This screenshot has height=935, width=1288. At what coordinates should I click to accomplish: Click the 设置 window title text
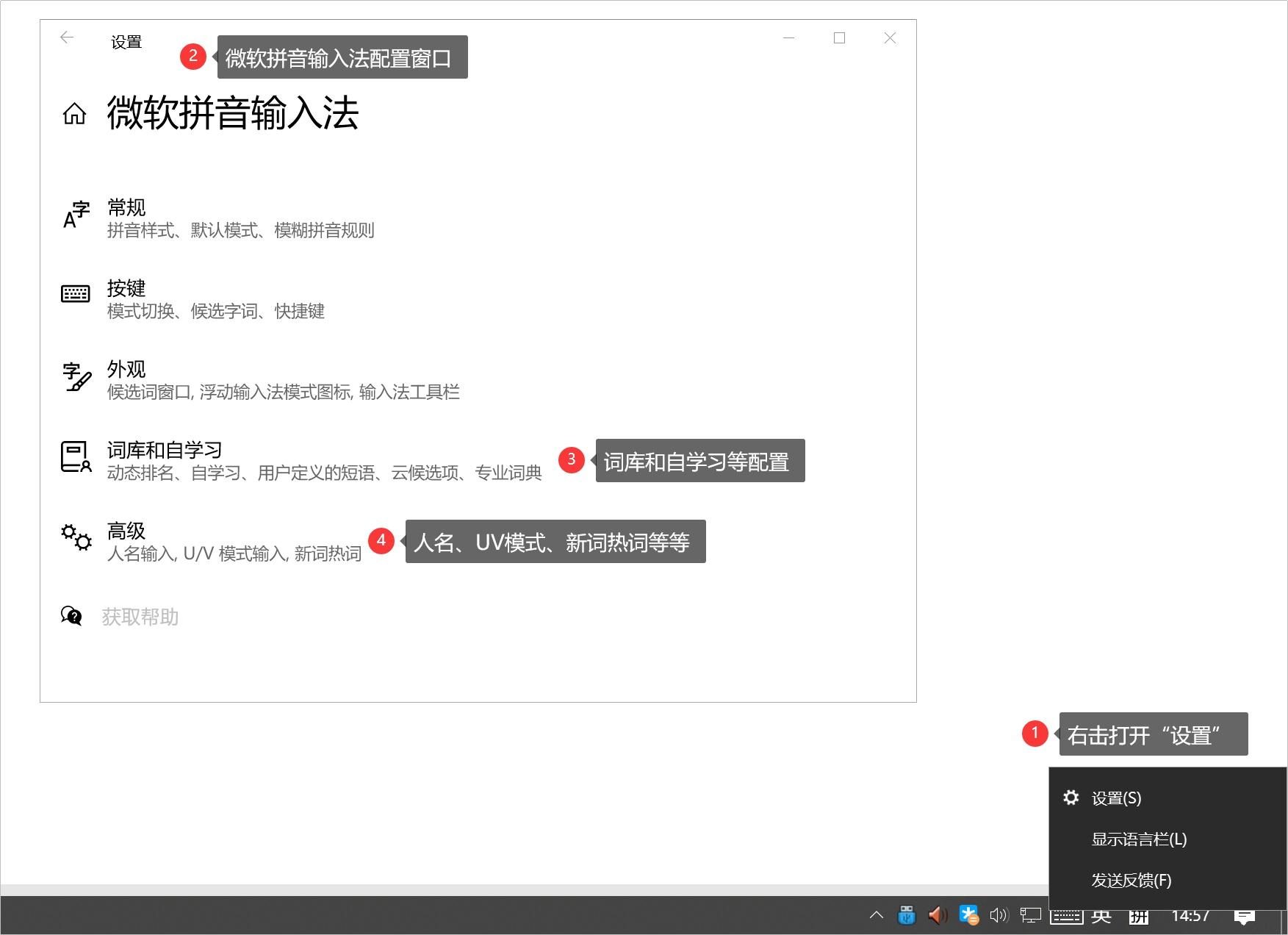coord(126,43)
